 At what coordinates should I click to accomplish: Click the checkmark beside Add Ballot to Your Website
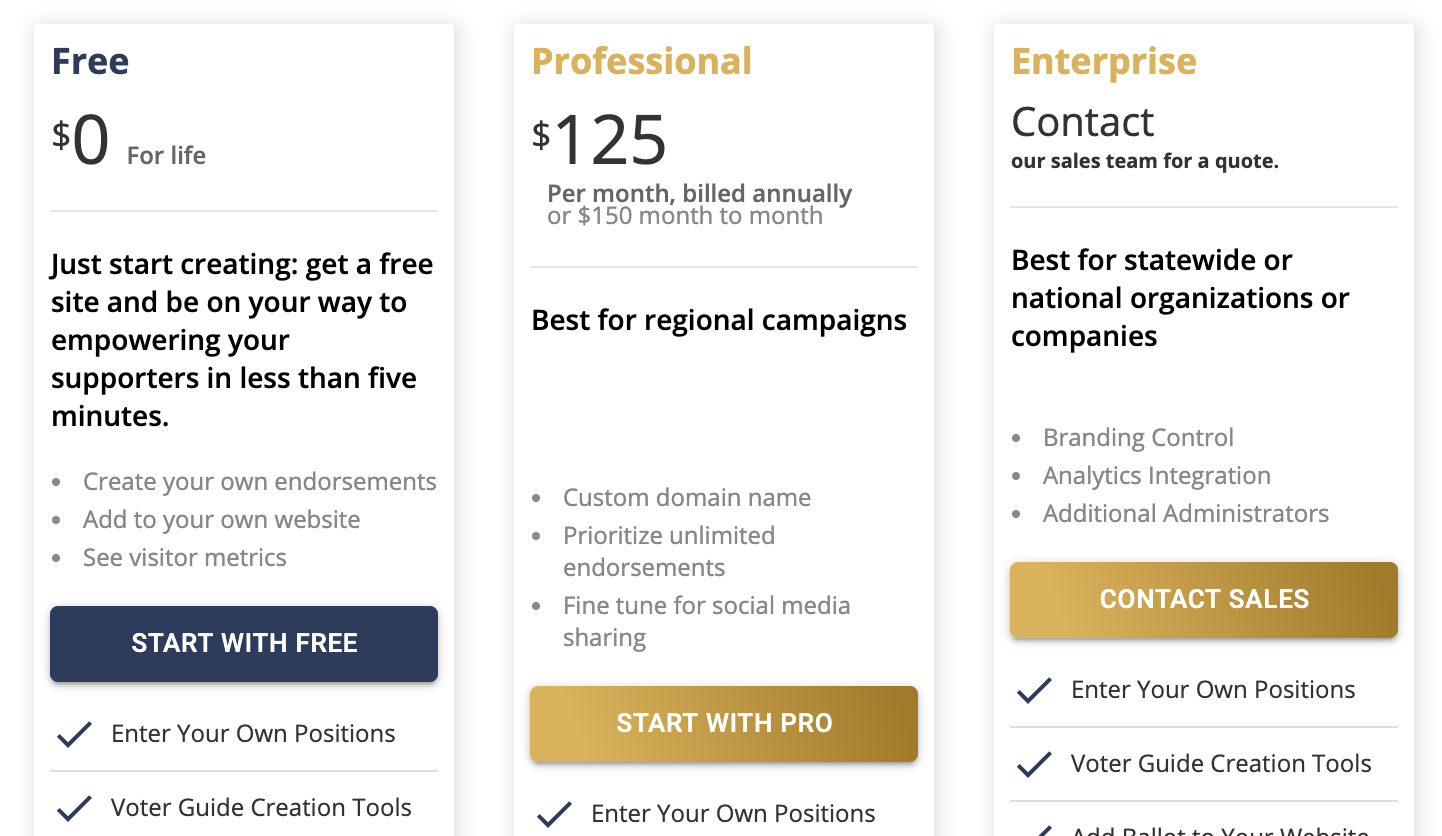(x=1034, y=831)
